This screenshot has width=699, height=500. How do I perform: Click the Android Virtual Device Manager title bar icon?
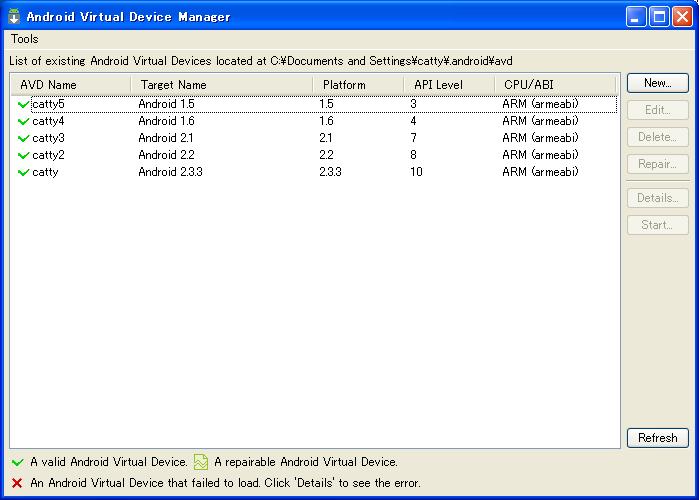pyautogui.click(x=14, y=16)
